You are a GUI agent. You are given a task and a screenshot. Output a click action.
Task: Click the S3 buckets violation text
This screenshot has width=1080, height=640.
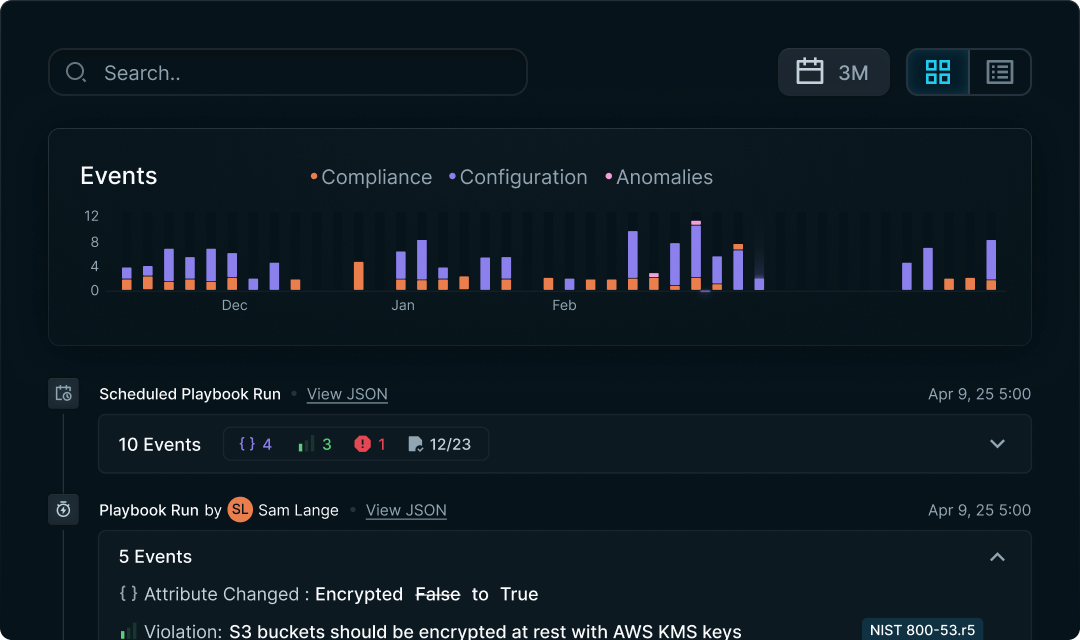486,631
